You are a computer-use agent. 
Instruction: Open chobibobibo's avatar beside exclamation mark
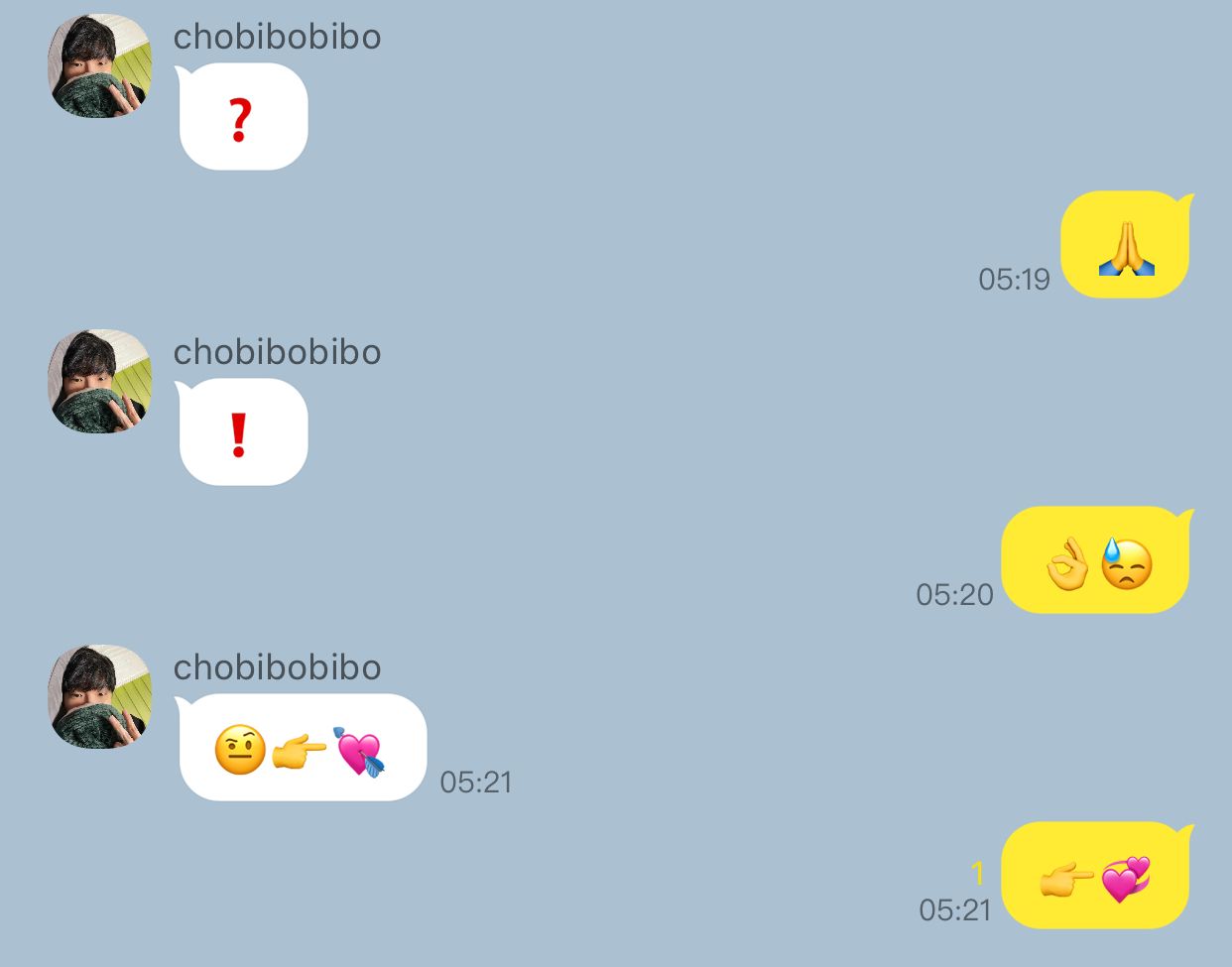(100, 381)
